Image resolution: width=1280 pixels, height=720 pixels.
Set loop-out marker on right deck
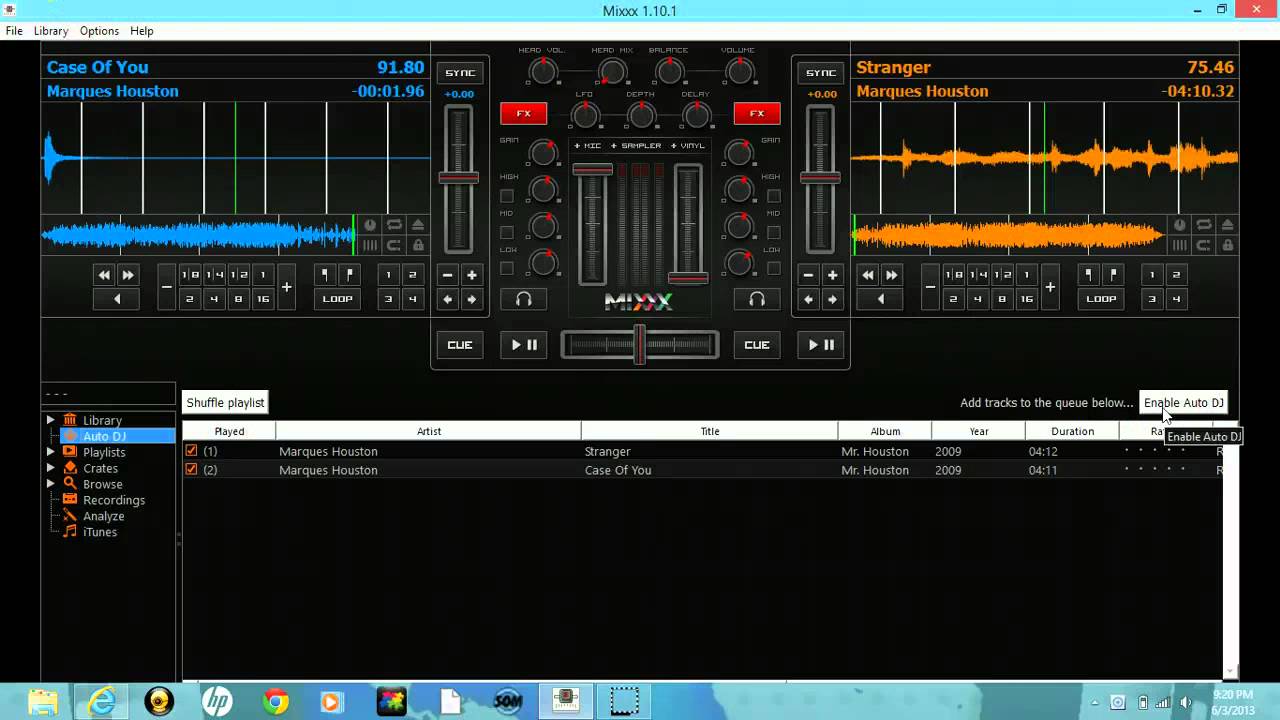[x=1113, y=275]
